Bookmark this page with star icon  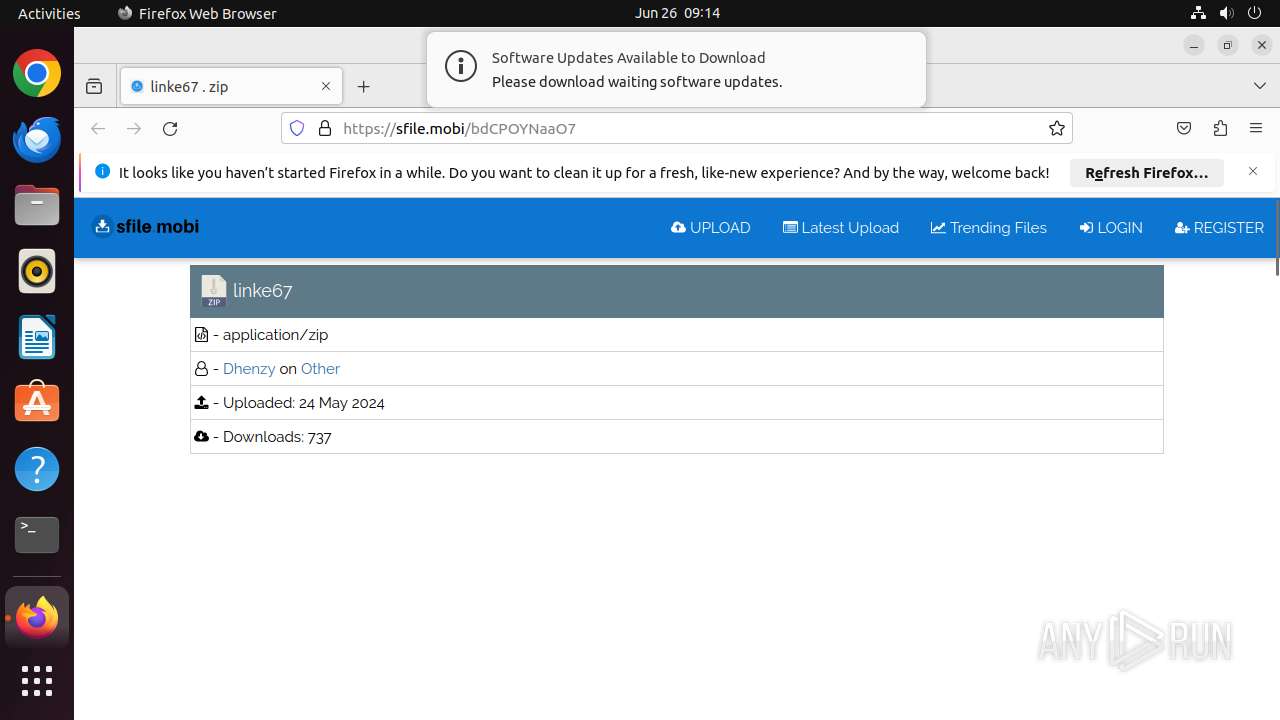pos(1056,128)
